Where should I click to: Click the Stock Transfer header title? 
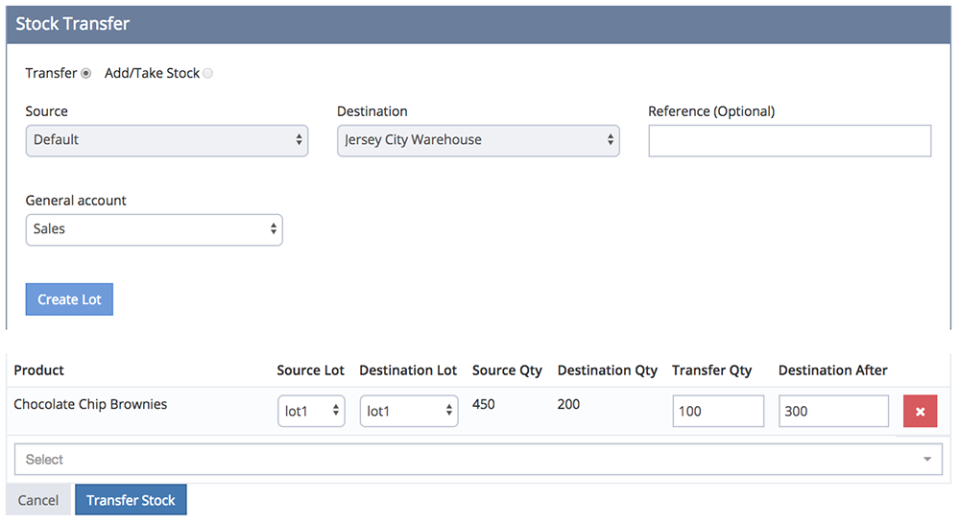click(73, 23)
